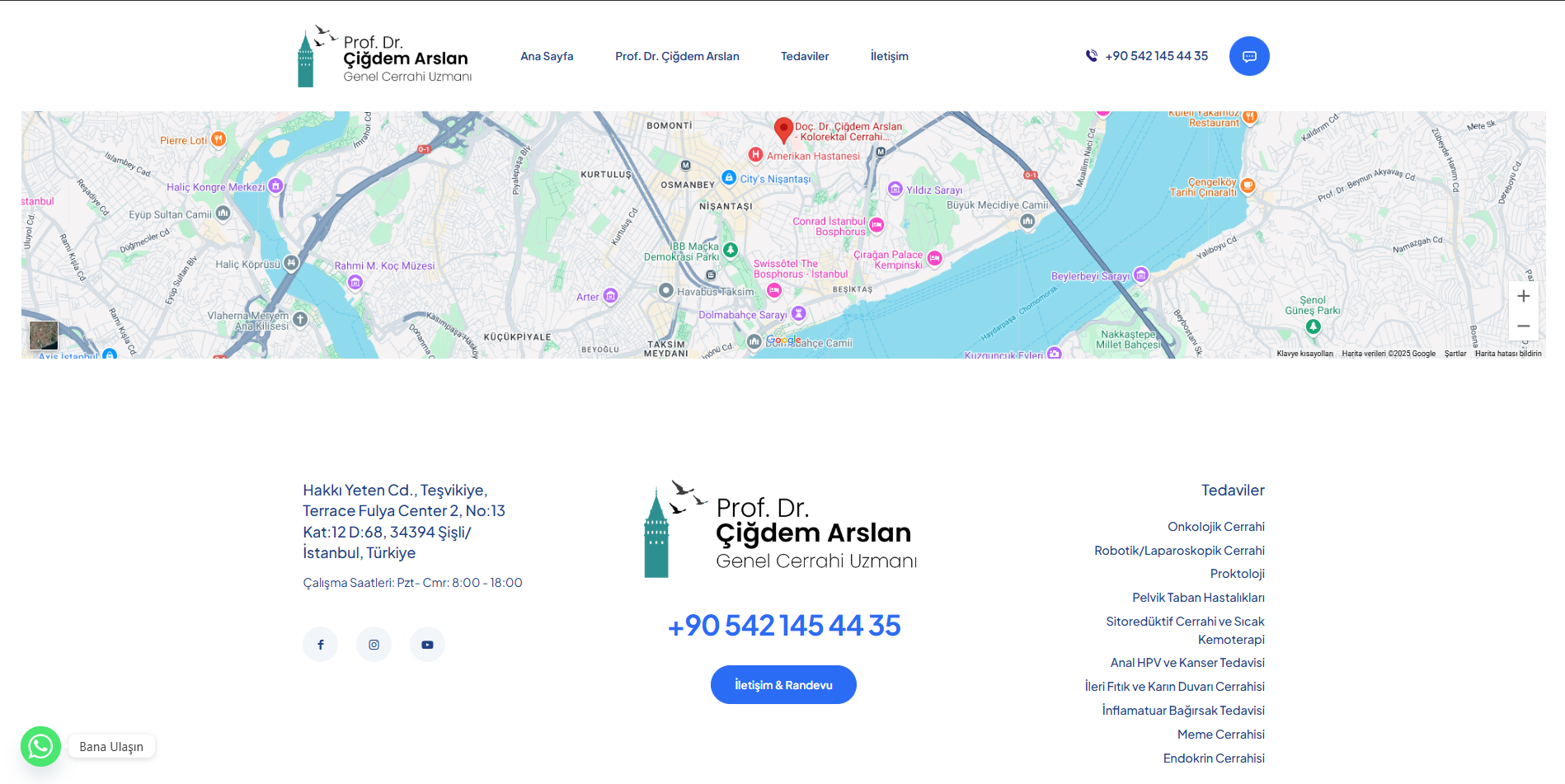Image resolution: width=1565 pixels, height=784 pixels.
Task: Open the WhatsApp contact icon
Action: coord(40,746)
